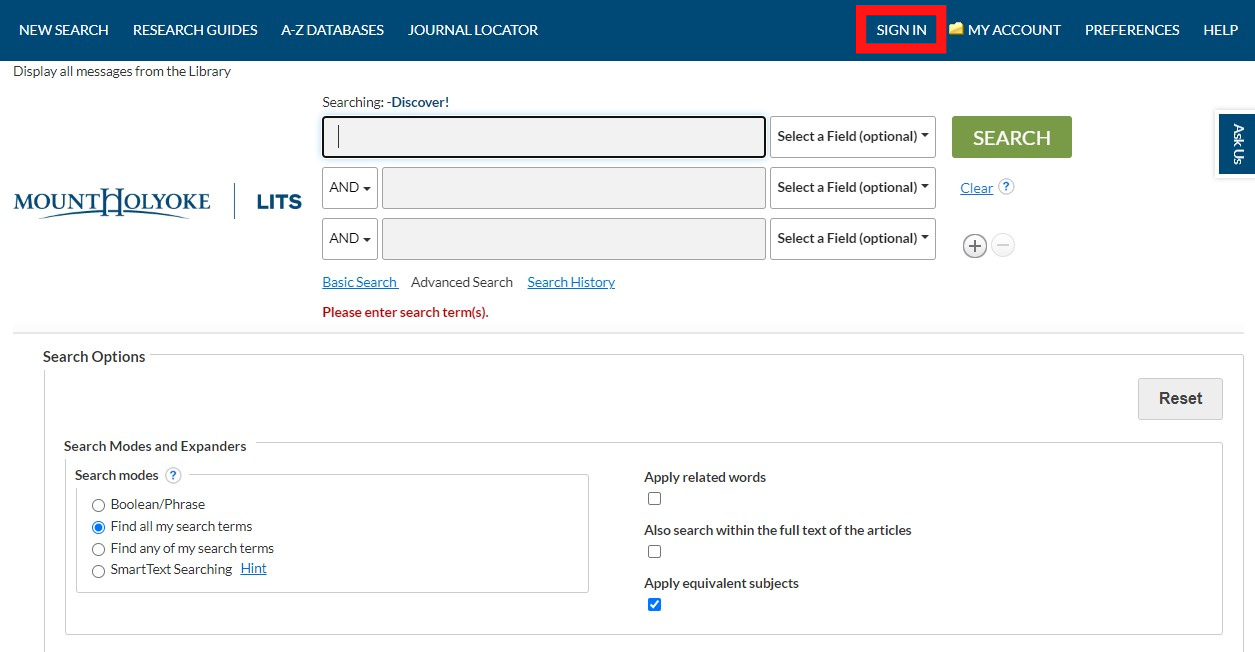This screenshot has height=652, width=1255.
Task: Click the highlighted SIGN IN option
Action: click(x=899, y=29)
